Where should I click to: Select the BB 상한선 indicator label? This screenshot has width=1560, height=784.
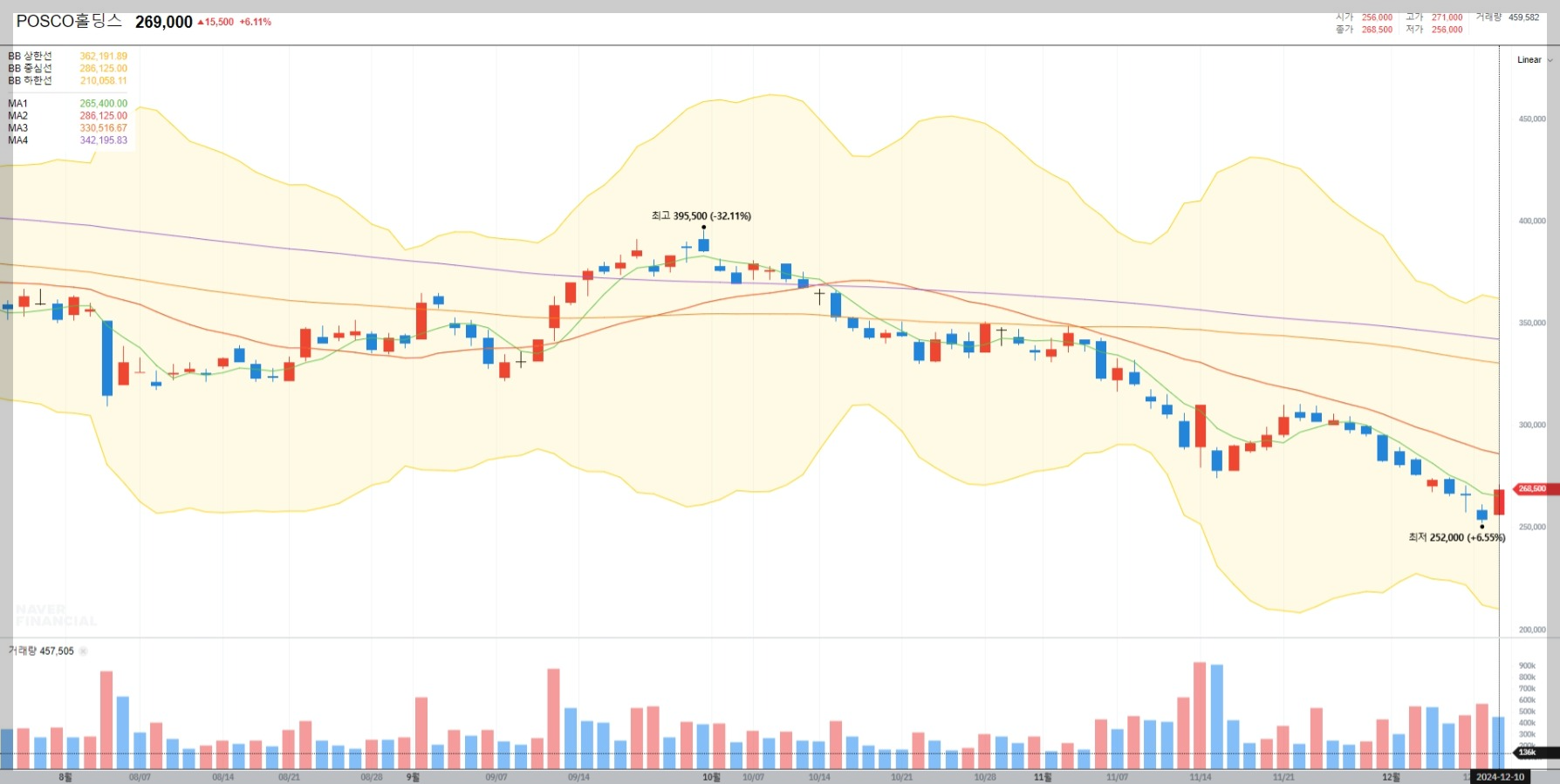tap(30, 57)
